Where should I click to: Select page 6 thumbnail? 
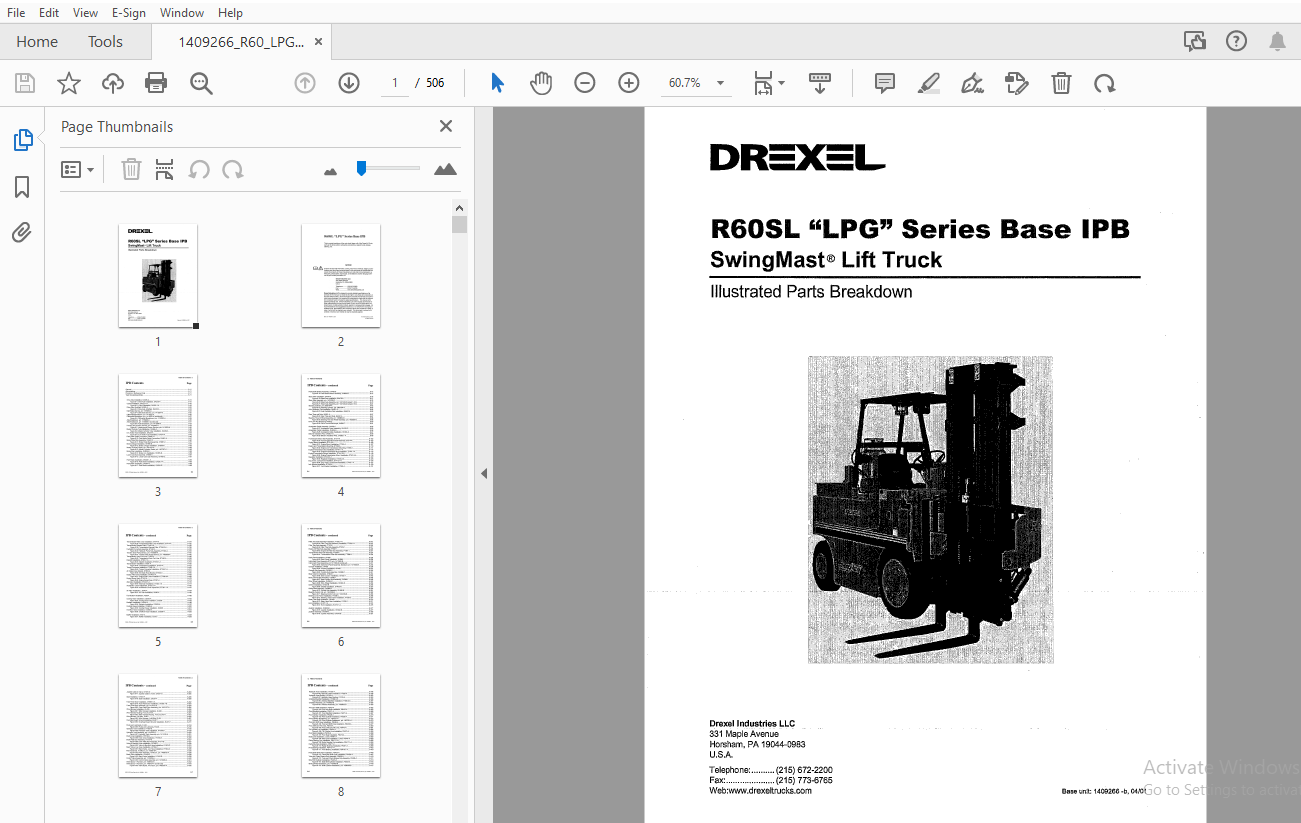click(341, 576)
